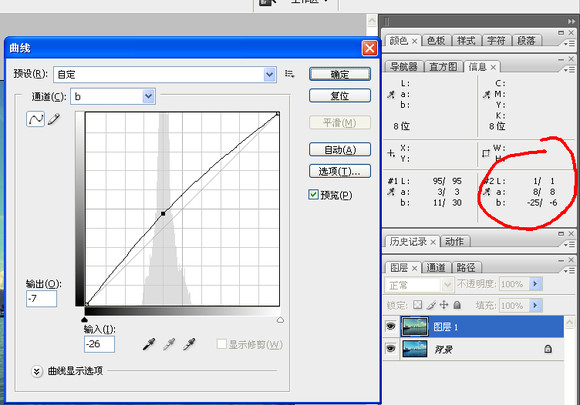Select the curve point editing tool
Image resolution: width=580 pixels, height=405 pixels.
click(x=36, y=119)
